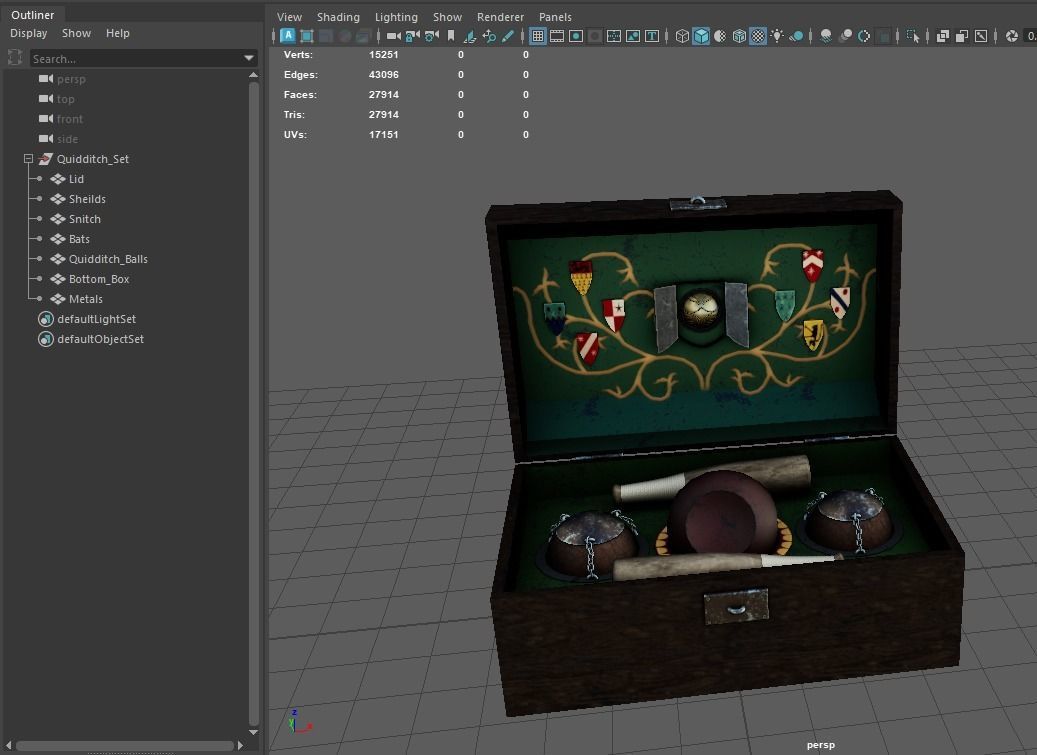The height and width of the screenshot is (755, 1037).
Task: Open the Lighting menu
Action: click(396, 17)
